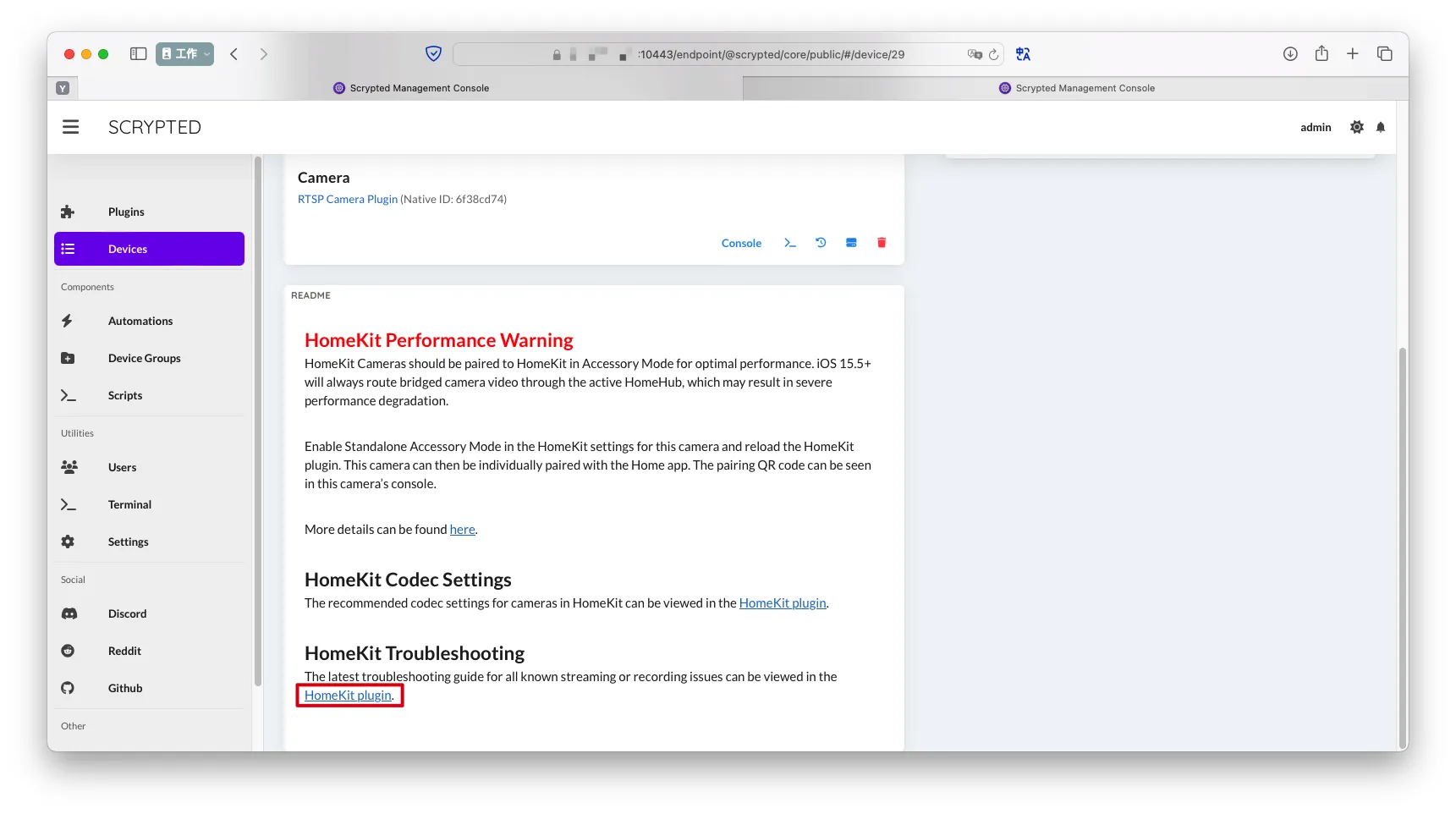Viewport: 1456px width, 814px height.
Task: Click the history restore icon in Camera card
Action: pos(821,243)
